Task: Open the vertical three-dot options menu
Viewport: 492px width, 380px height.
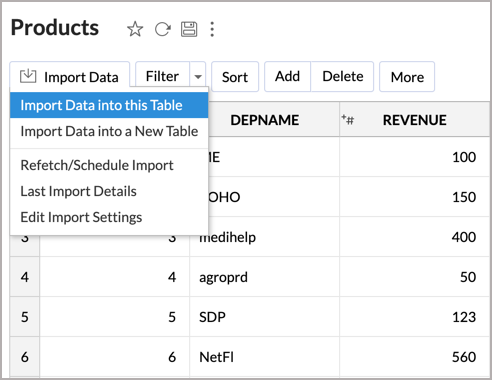Action: pos(212,29)
